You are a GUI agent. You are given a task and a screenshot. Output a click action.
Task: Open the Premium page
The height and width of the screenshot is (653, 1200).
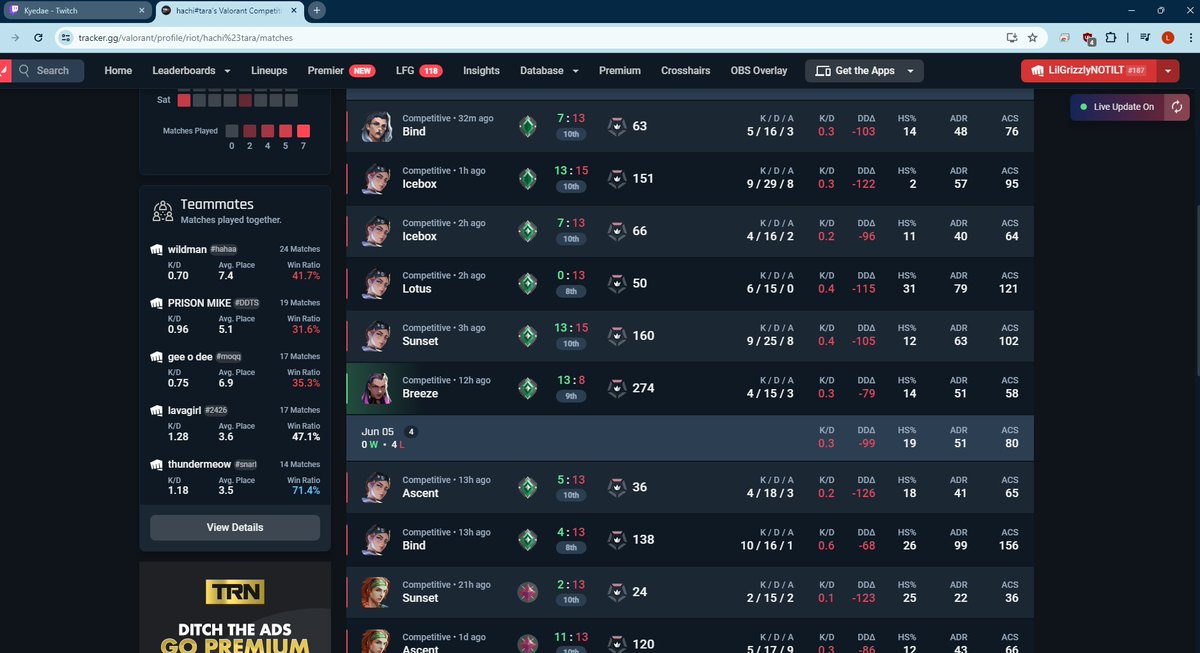pos(620,71)
